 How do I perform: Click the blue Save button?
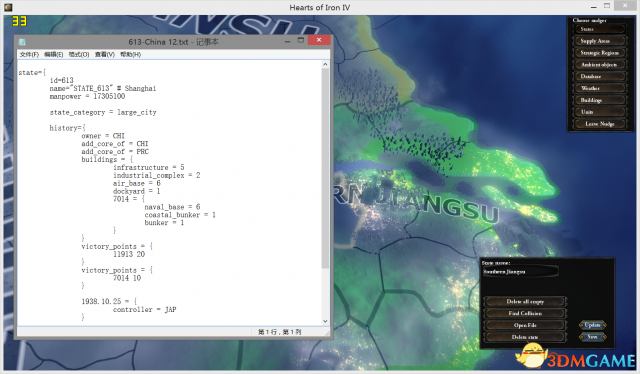coord(593,337)
